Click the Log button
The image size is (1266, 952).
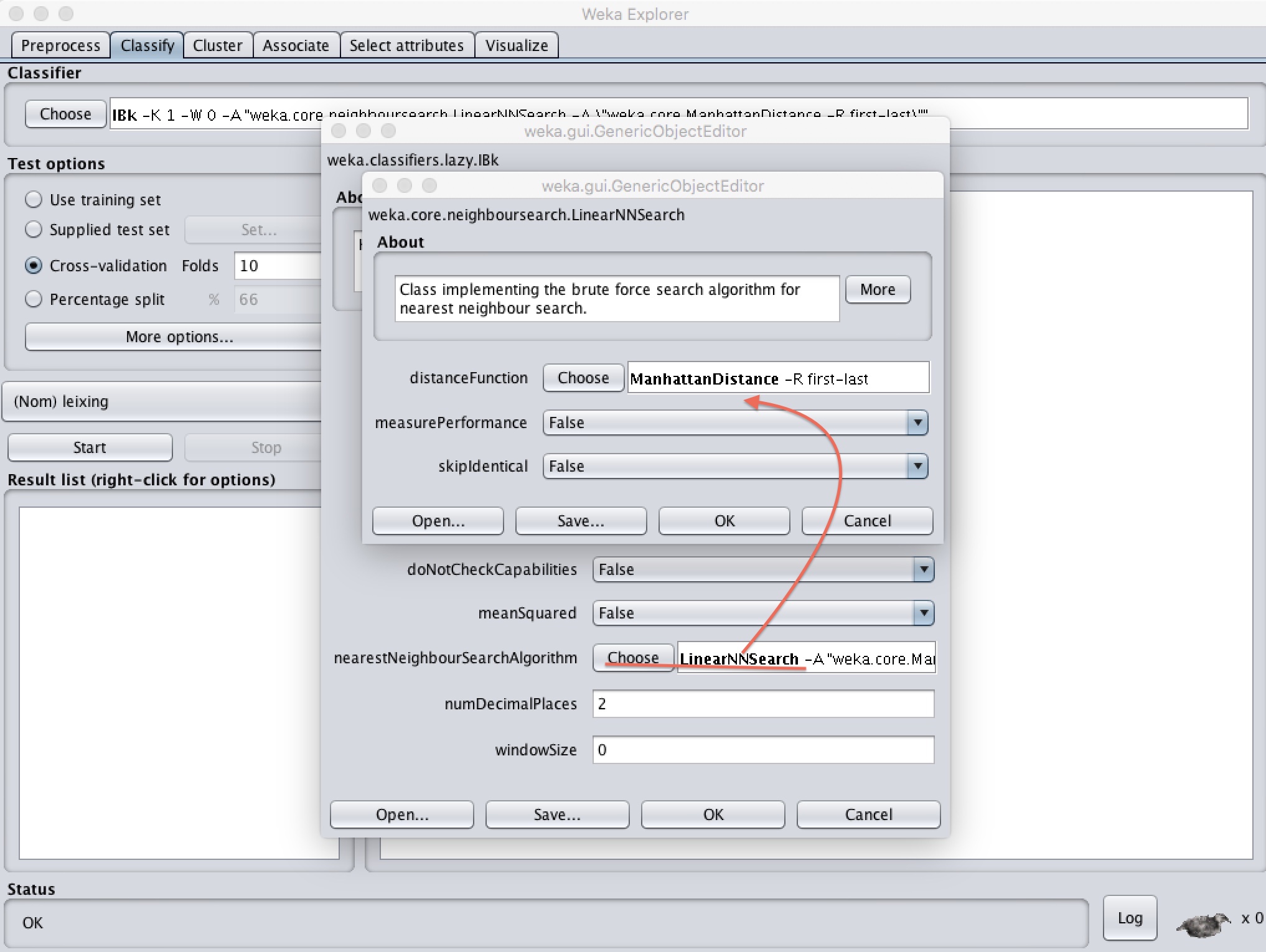(x=1129, y=918)
